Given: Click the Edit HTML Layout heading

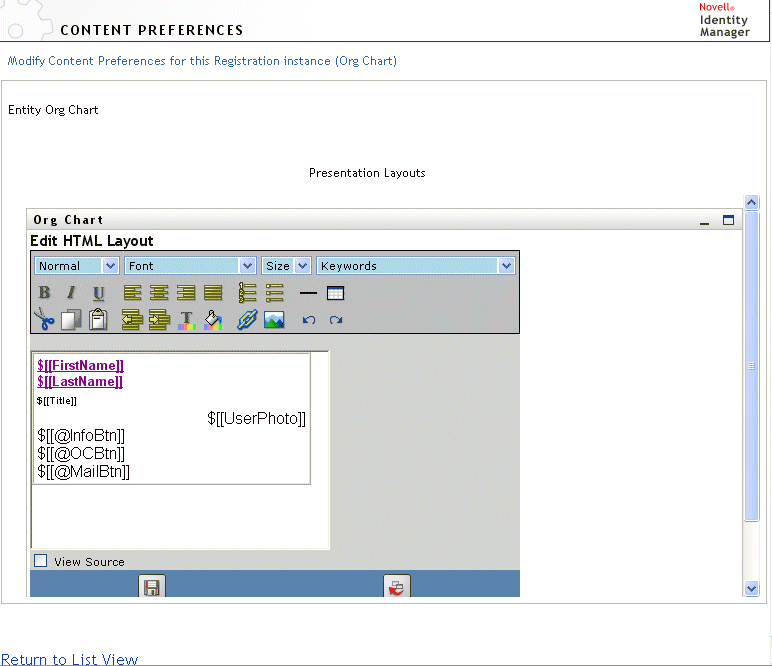Looking at the screenshot, I should pyautogui.click(x=92, y=241).
